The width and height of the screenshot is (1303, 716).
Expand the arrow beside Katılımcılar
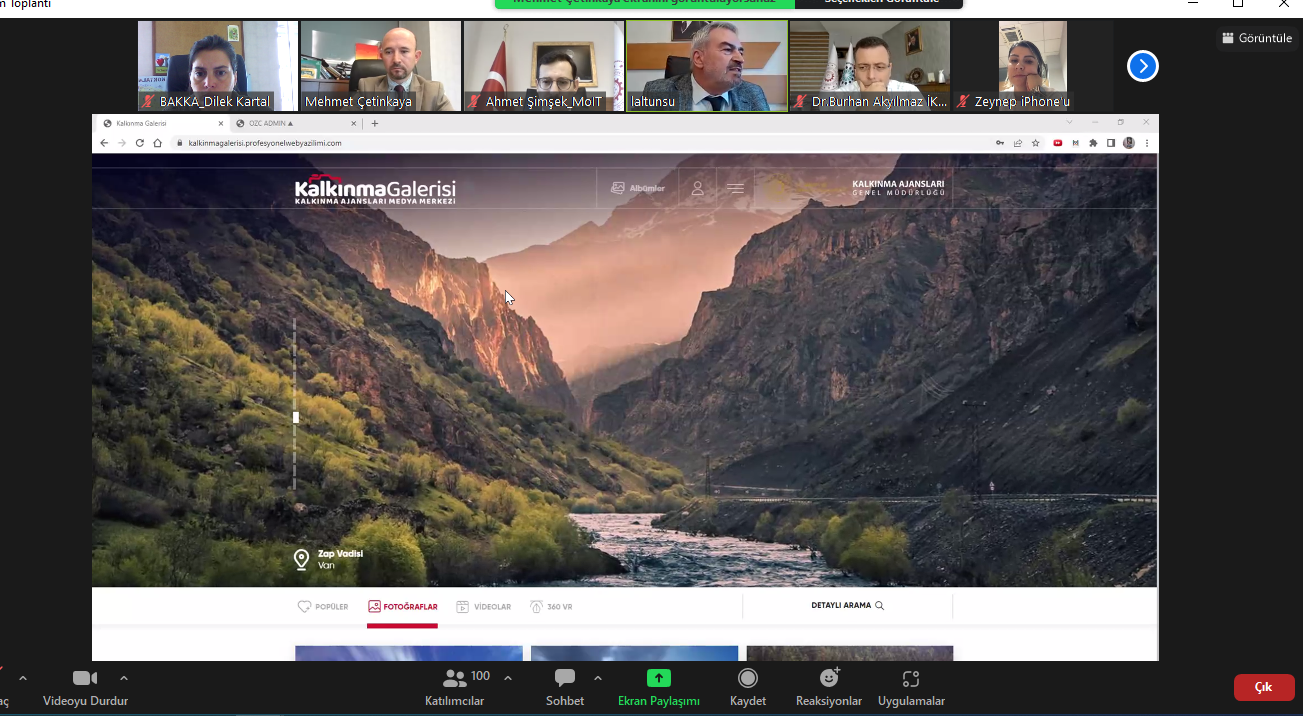coord(508,678)
